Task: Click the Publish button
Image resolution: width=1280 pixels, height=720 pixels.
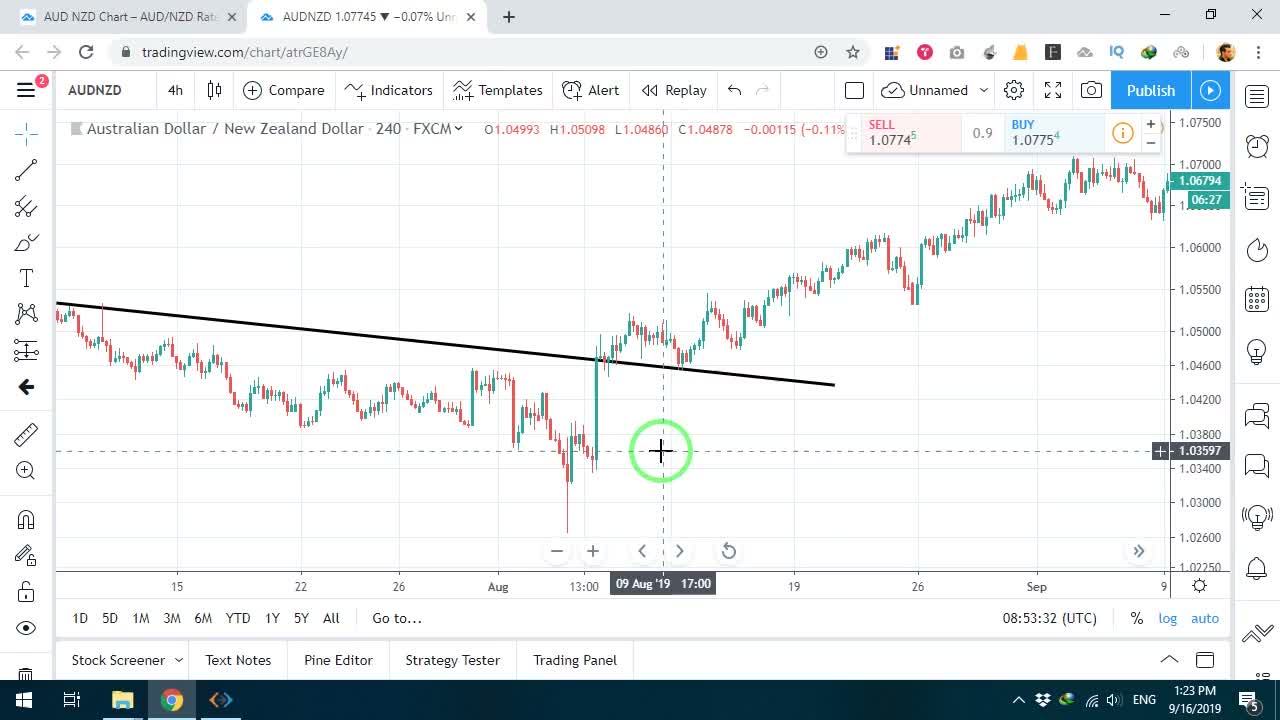Action: click(1151, 90)
